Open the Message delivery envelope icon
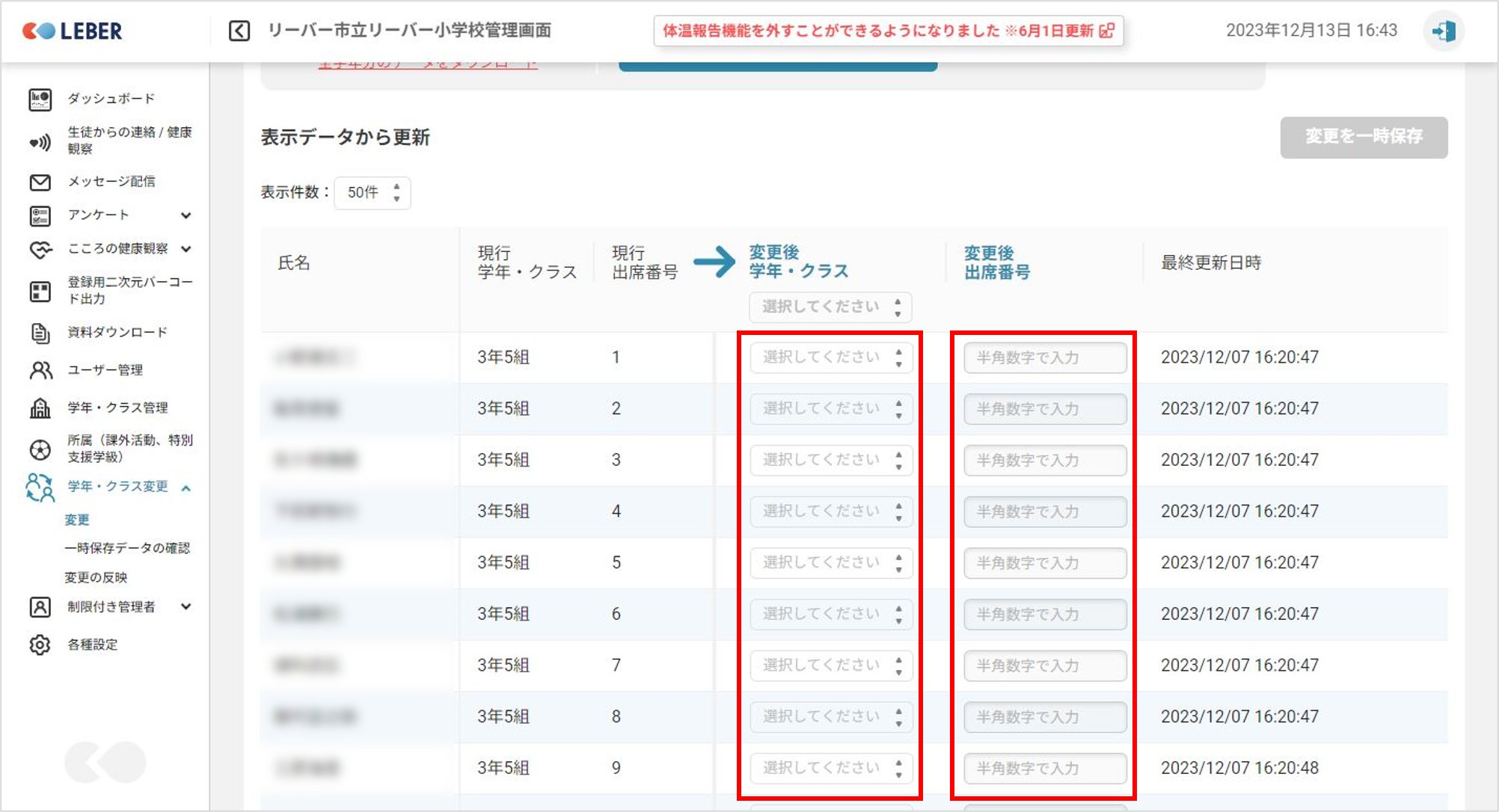Screen dimensions: 1499x812 (40, 182)
